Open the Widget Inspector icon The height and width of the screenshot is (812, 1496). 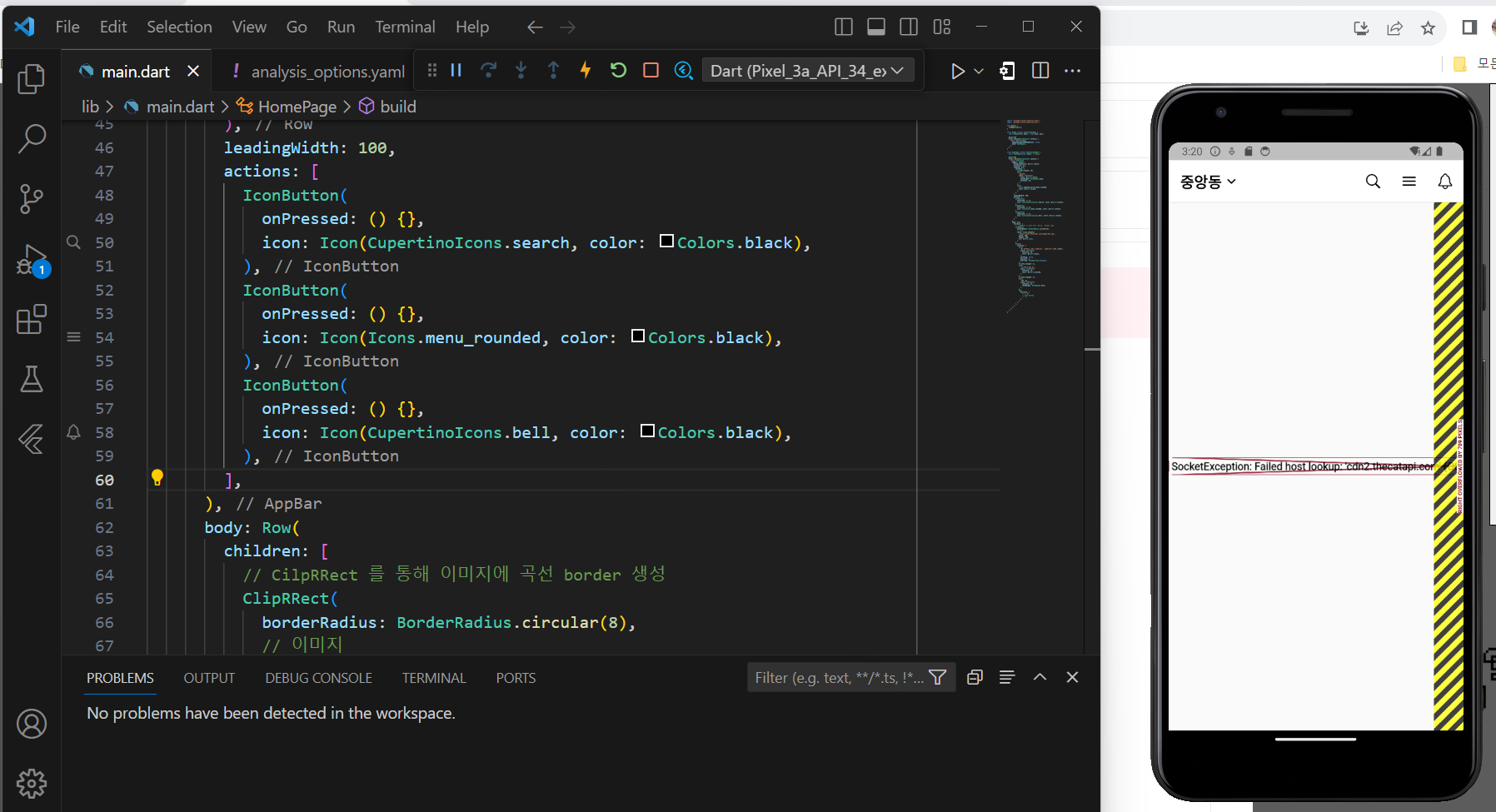(x=683, y=71)
